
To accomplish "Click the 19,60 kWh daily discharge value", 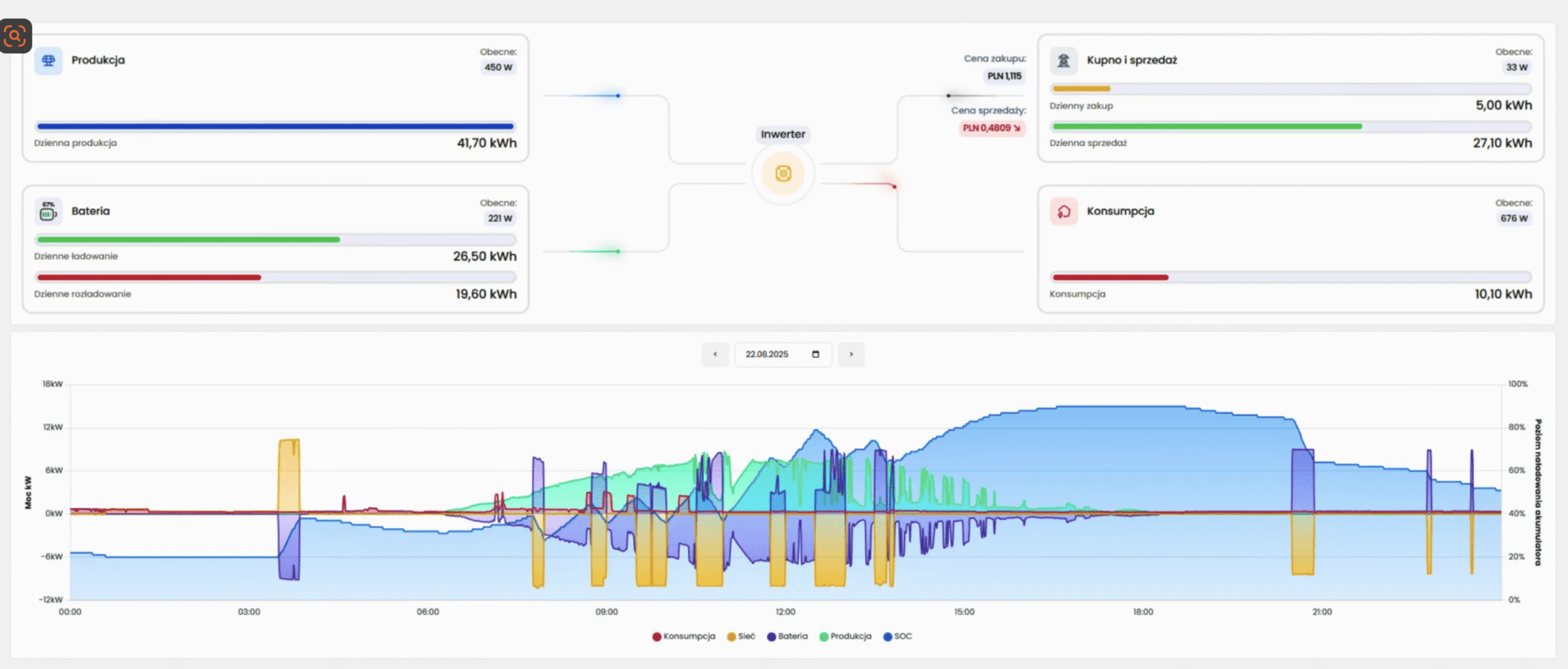I will coord(486,294).
